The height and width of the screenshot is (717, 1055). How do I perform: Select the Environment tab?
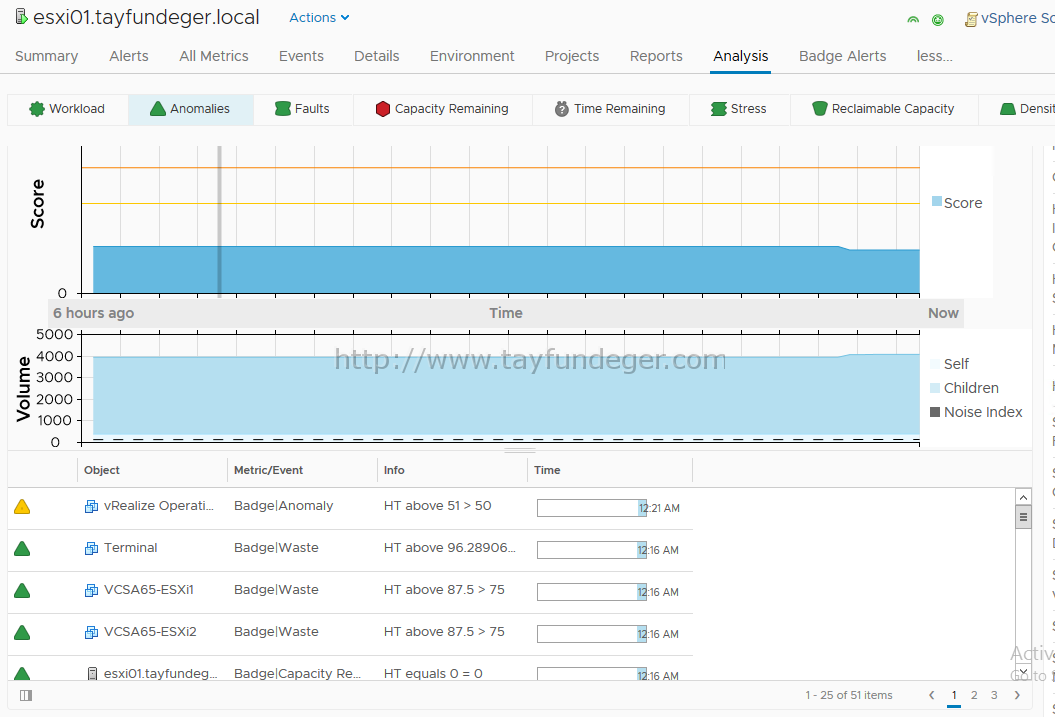click(472, 56)
